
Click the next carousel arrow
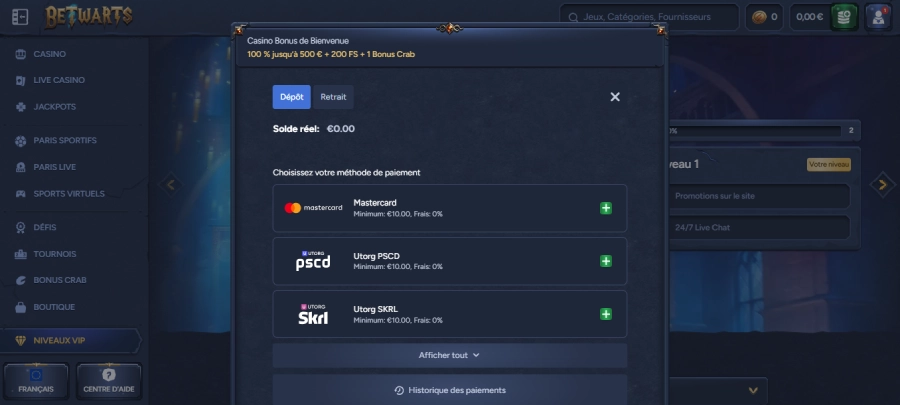883,185
